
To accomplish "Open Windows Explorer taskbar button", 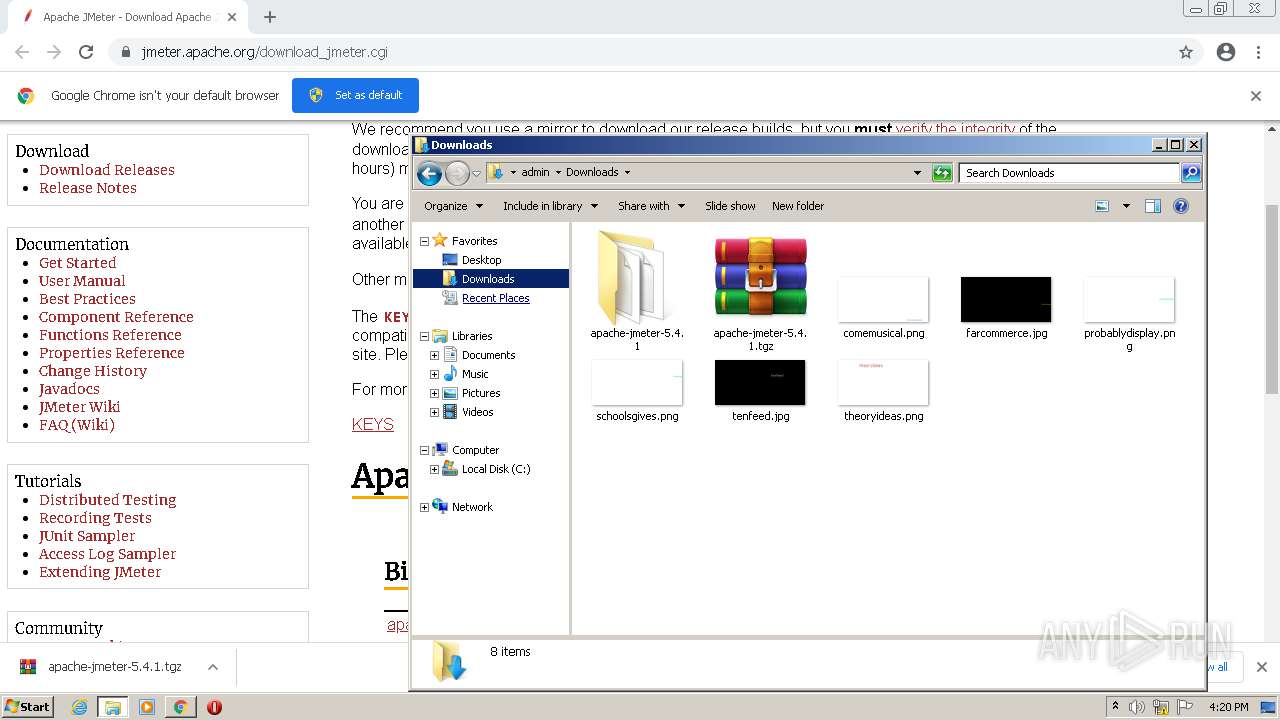I will pyautogui.click(x=113, y=707).
